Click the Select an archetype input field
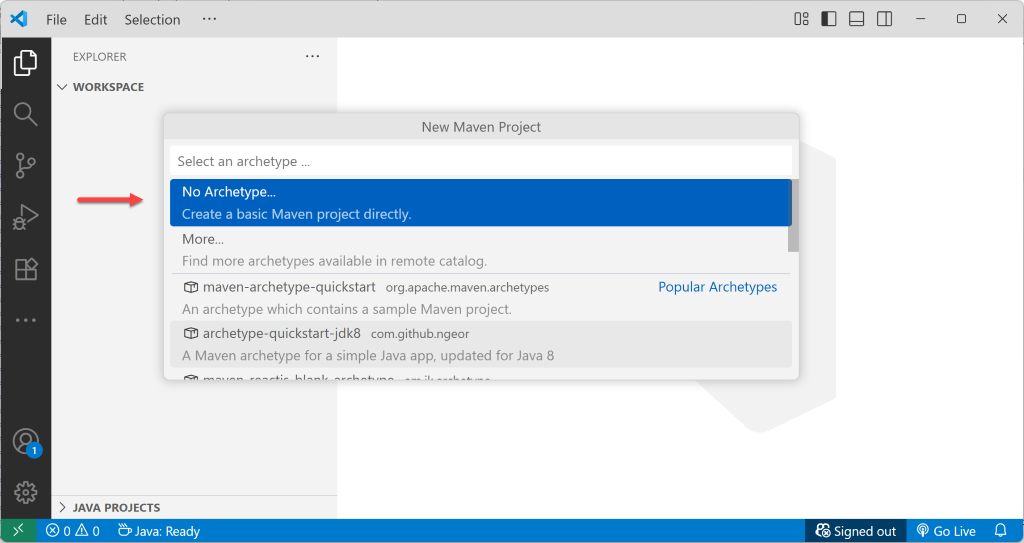Image resolution: width=1024 pixels, height=543 pixels. tap(480, 161)
